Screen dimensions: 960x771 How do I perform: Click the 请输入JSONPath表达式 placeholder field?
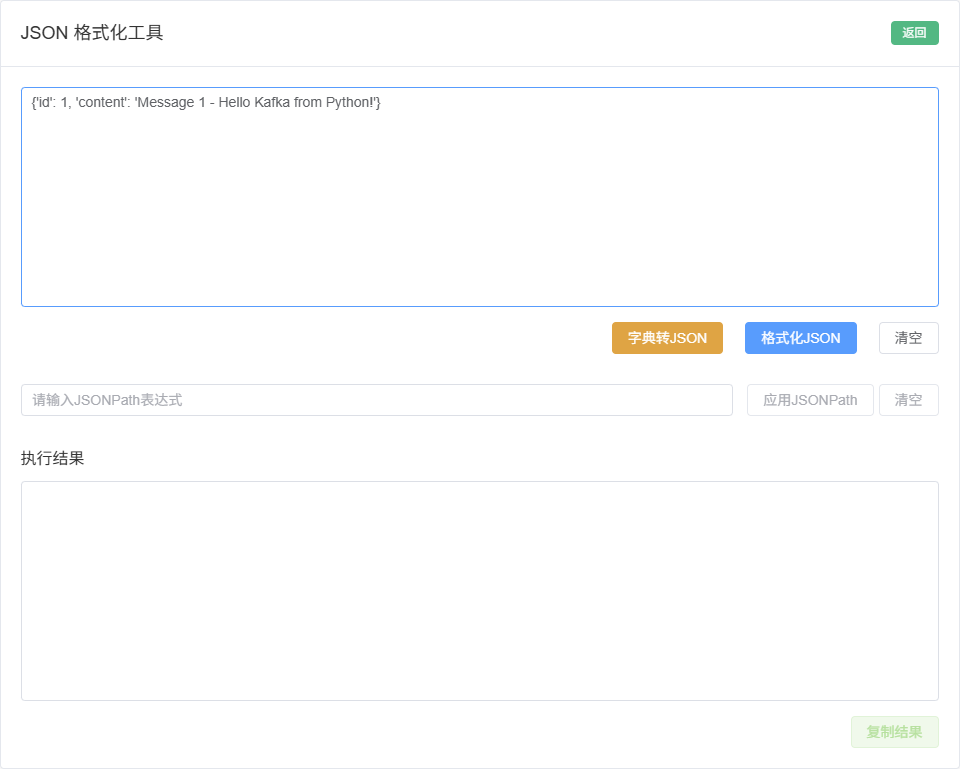click(376, 400)
